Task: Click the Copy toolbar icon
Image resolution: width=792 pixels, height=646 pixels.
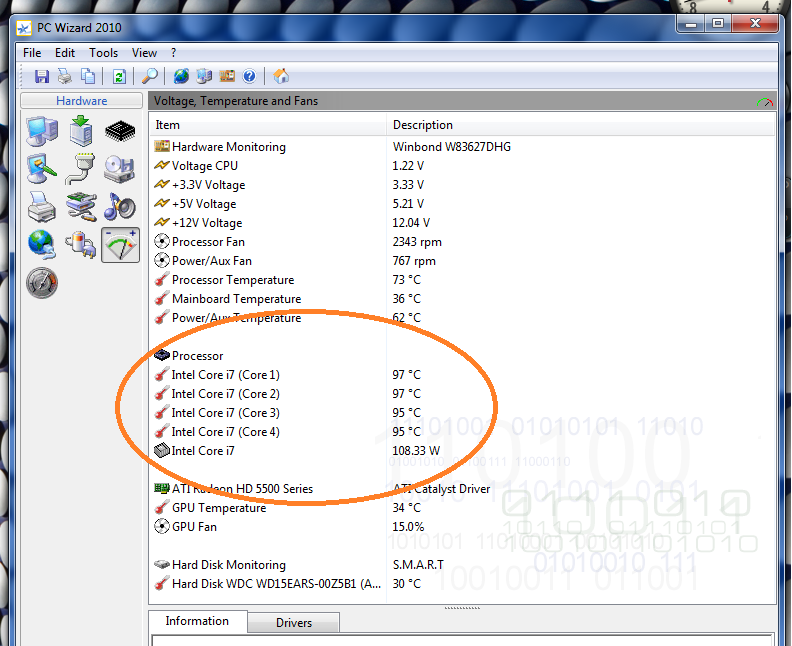Action: point(88,76)
